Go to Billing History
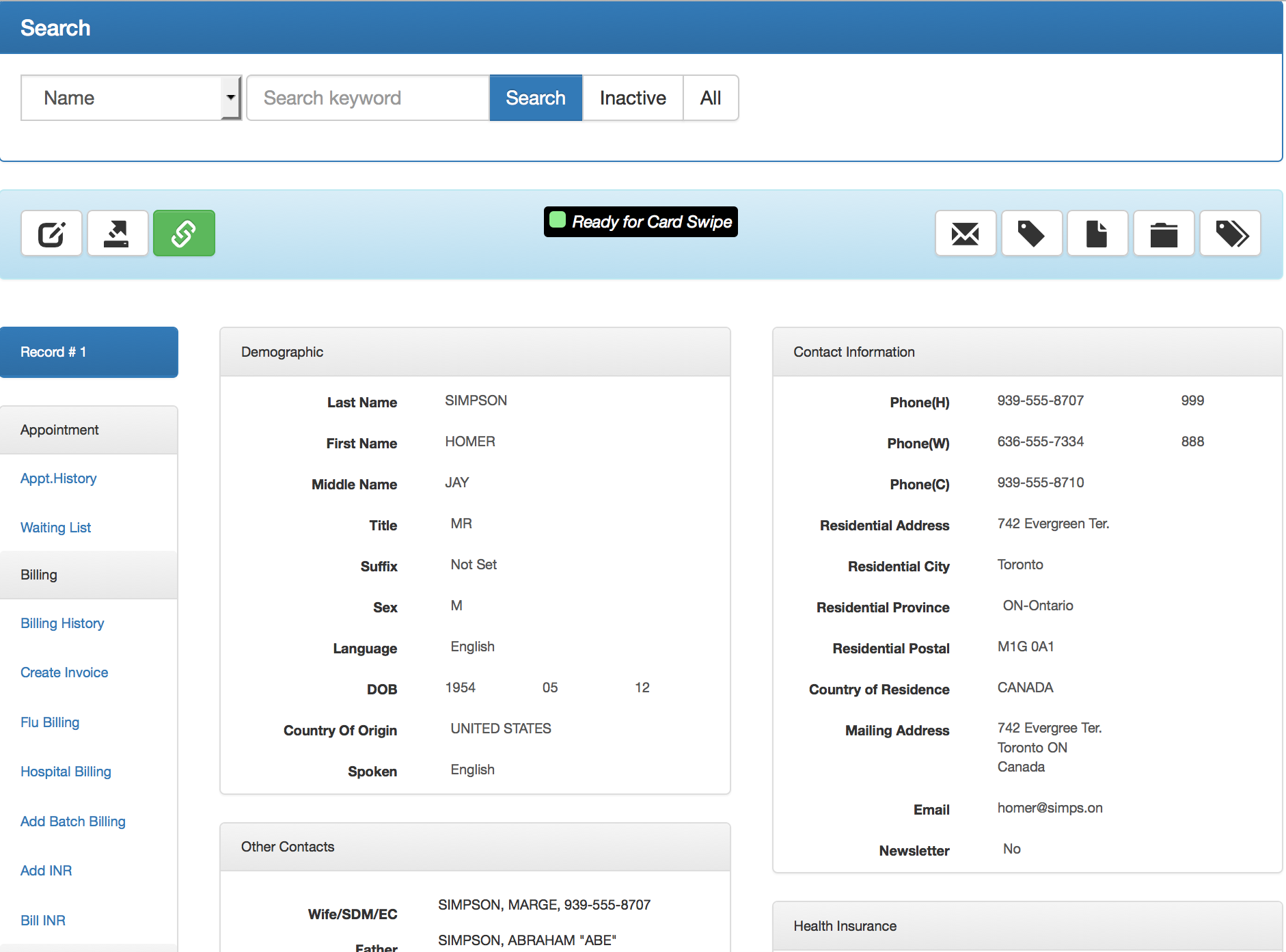This screenshot has height=952, width=1286. tap(62, 623)
